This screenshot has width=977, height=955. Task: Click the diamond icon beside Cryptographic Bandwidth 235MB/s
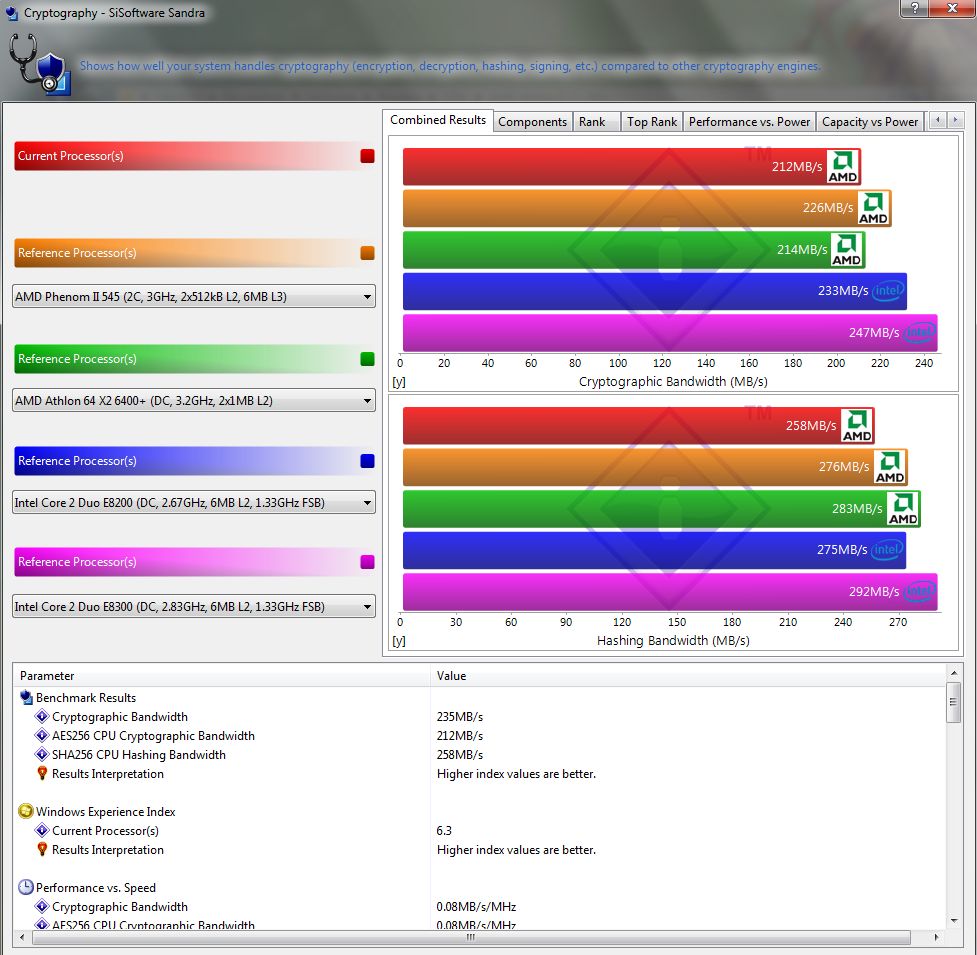pos(42,716)
